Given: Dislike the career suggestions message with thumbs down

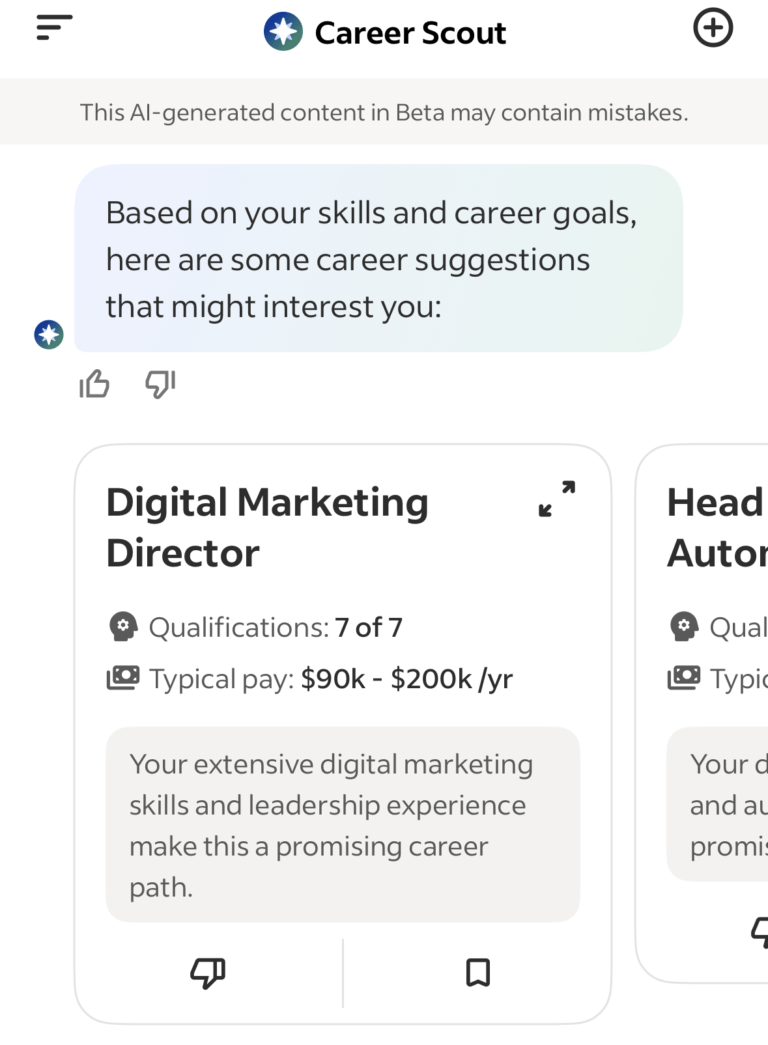Looking at the screenshot, I should [x=160, y=384].
